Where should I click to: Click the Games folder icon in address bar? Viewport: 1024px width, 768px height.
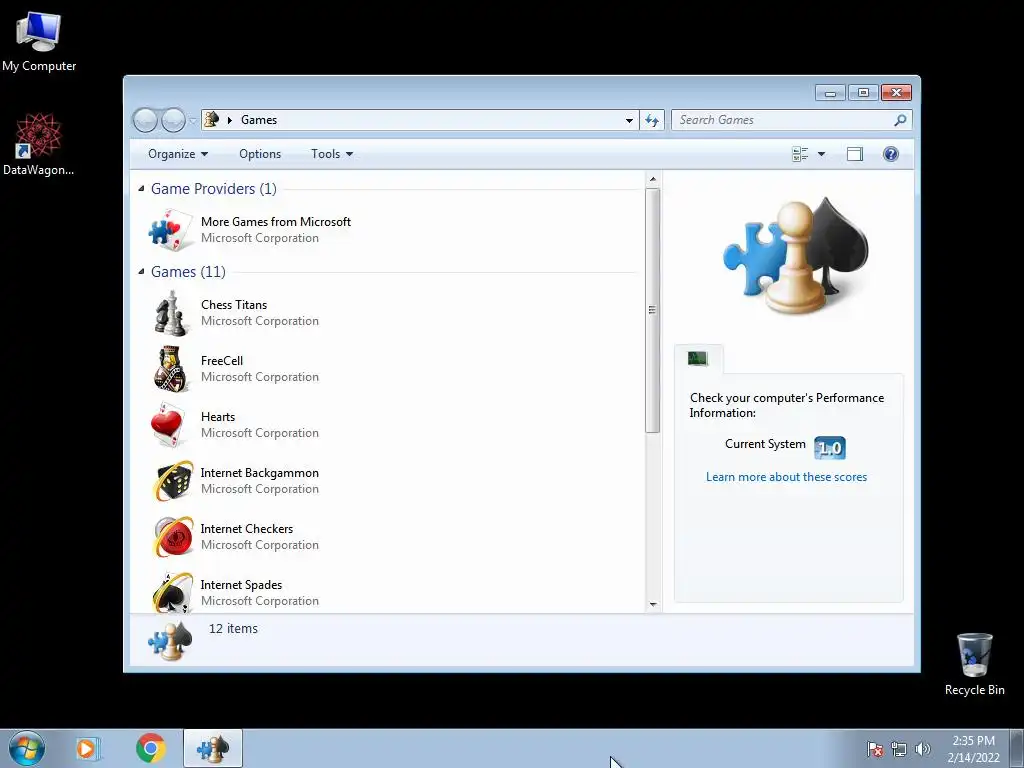point(212,120)
